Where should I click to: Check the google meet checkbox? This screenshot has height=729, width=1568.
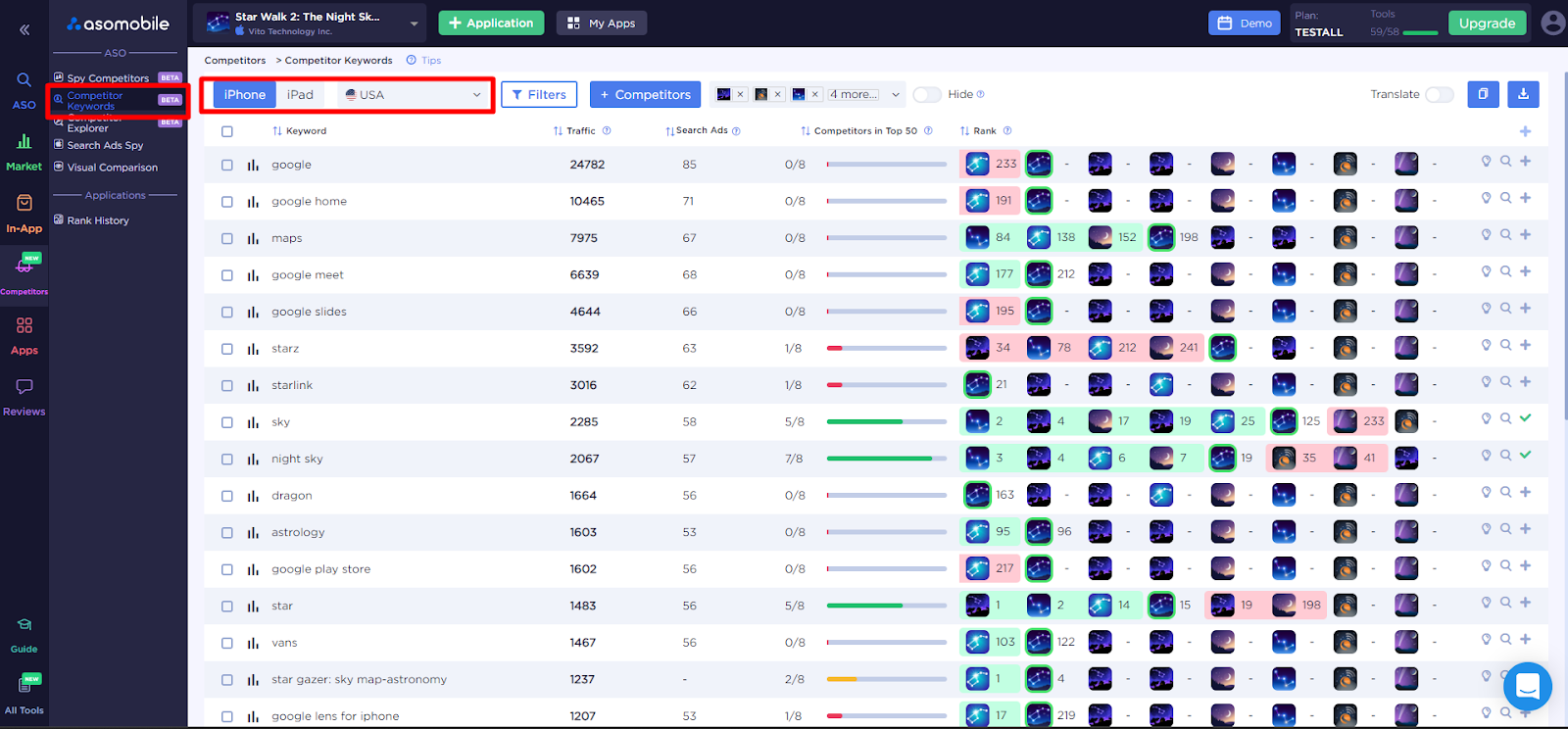coord(227,275)
